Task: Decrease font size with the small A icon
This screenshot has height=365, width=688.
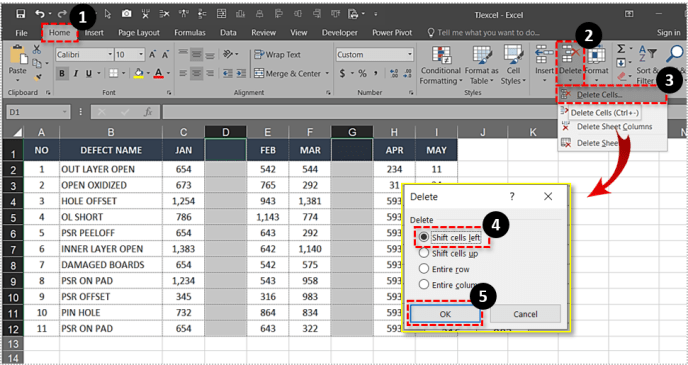Action: (165, 55)
